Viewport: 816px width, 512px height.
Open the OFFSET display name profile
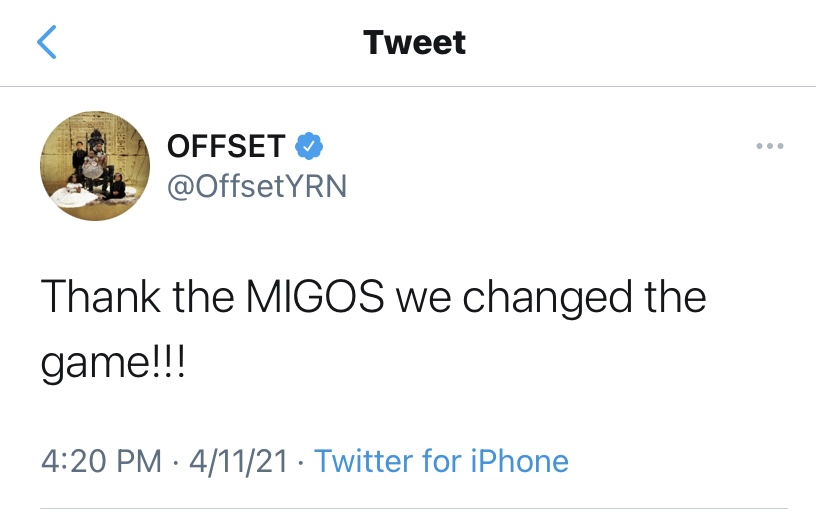click(226, 146)
